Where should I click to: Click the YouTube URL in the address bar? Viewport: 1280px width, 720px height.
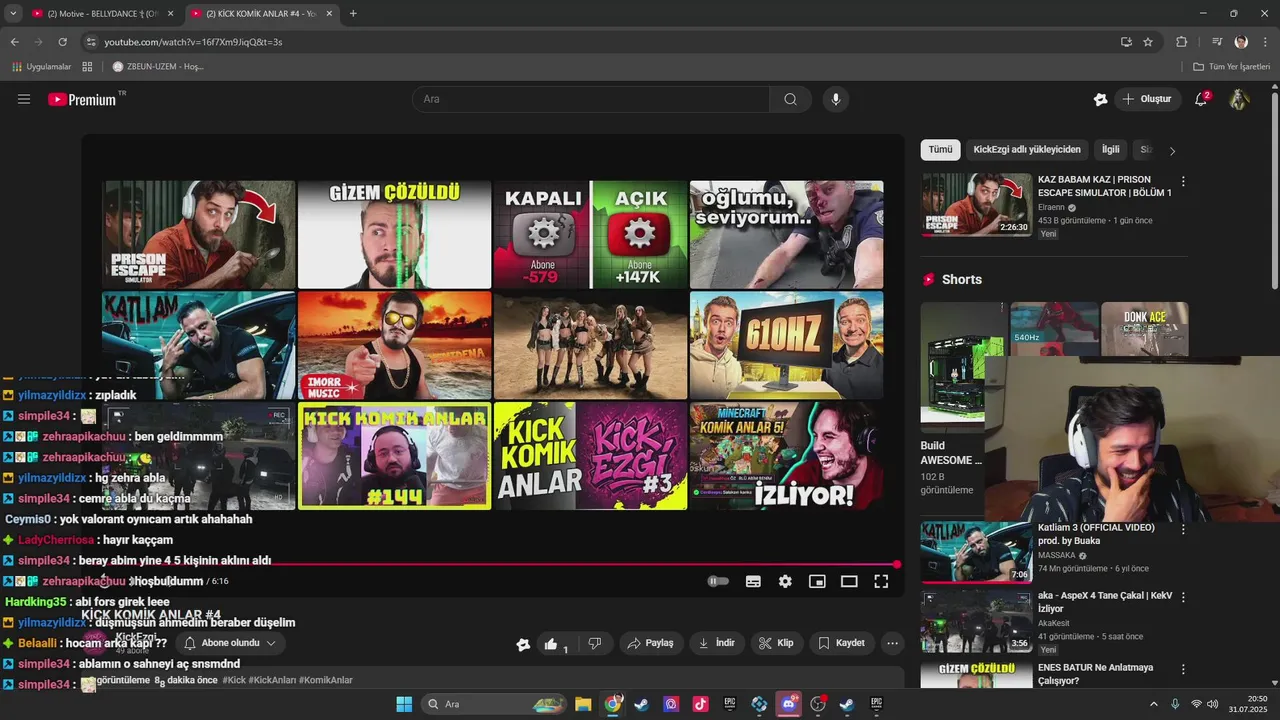click(193, 42)
